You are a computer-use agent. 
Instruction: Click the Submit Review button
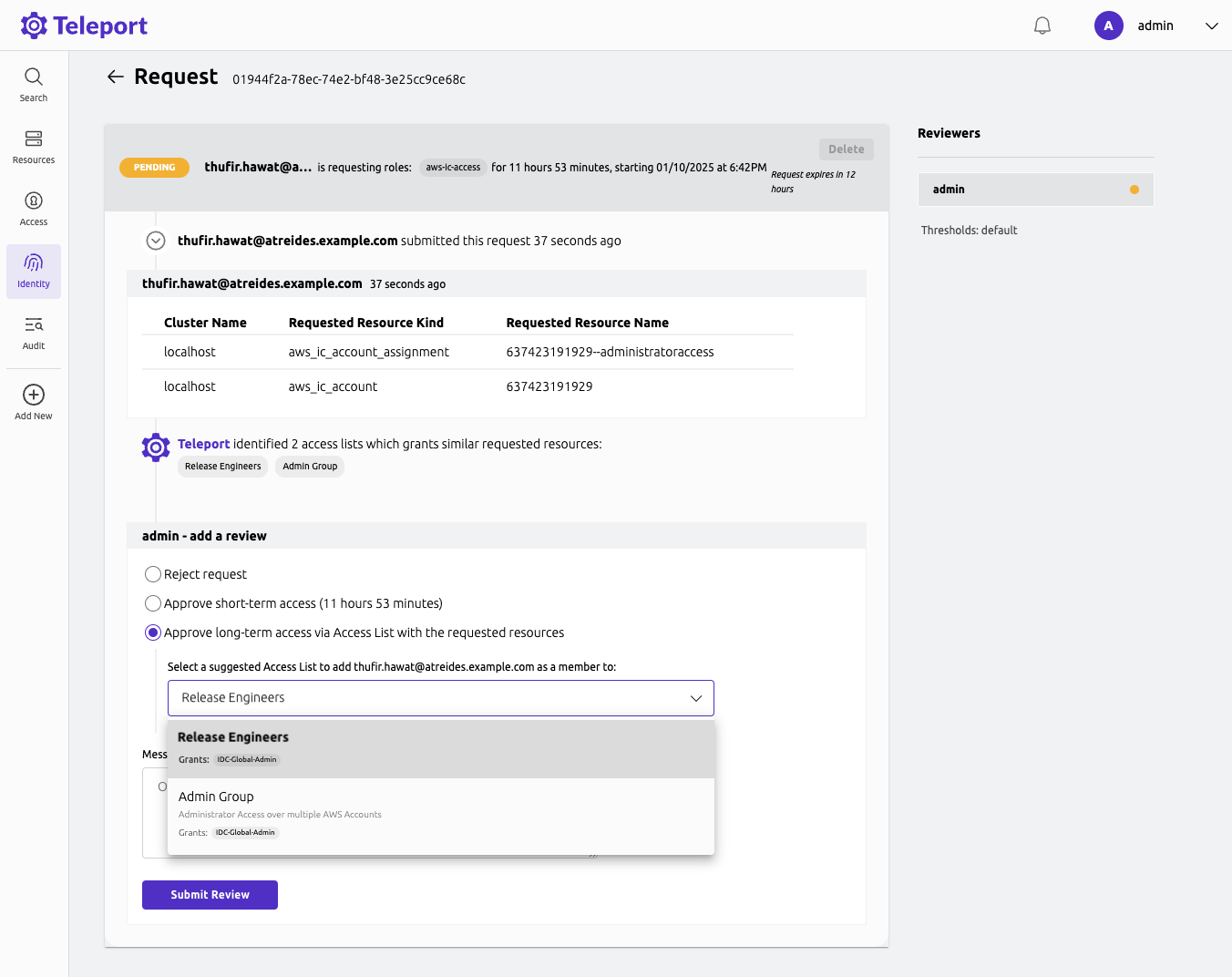[210, 894]
